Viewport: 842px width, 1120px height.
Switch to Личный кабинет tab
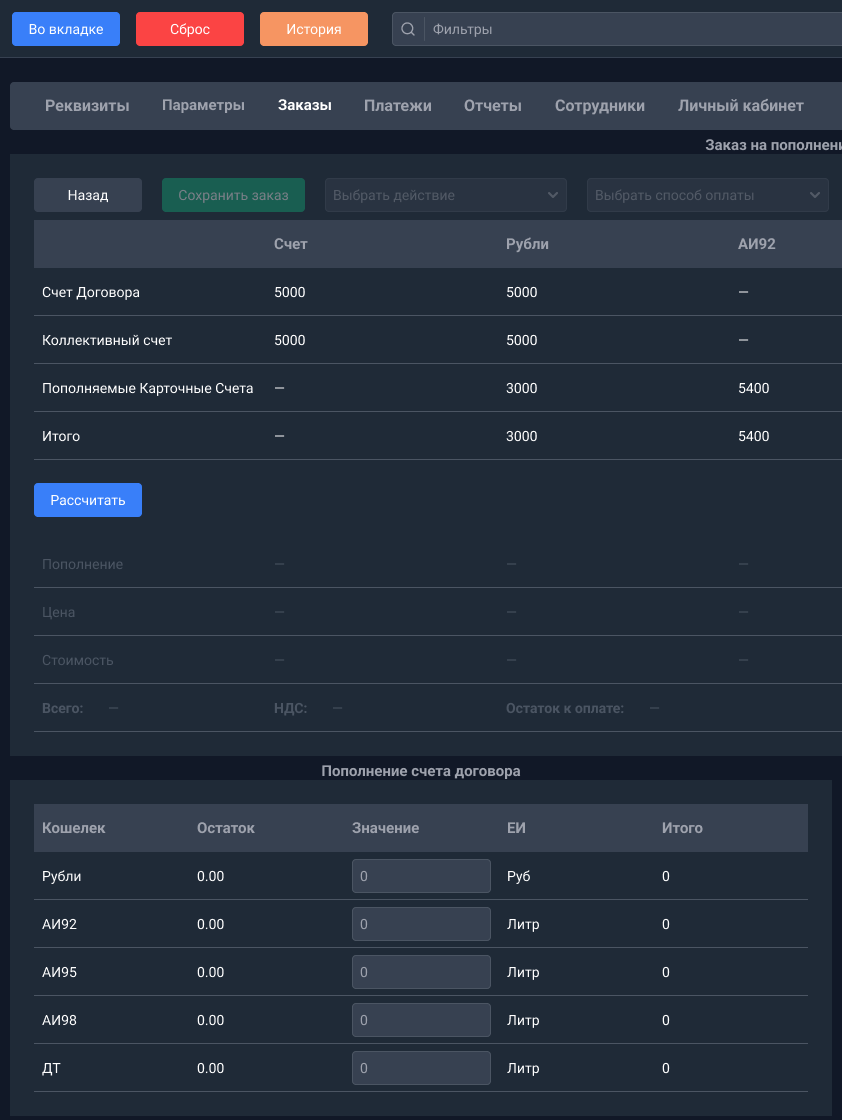(x=740, y=106)
